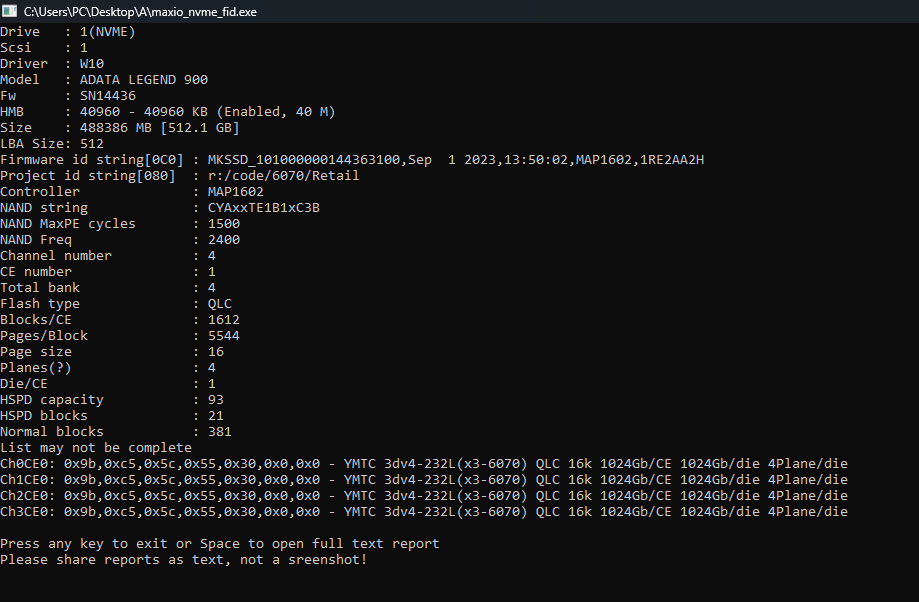Click the console app icon in title bar
The height and width of the screenshot is (602, 919).
pos(10,11)
